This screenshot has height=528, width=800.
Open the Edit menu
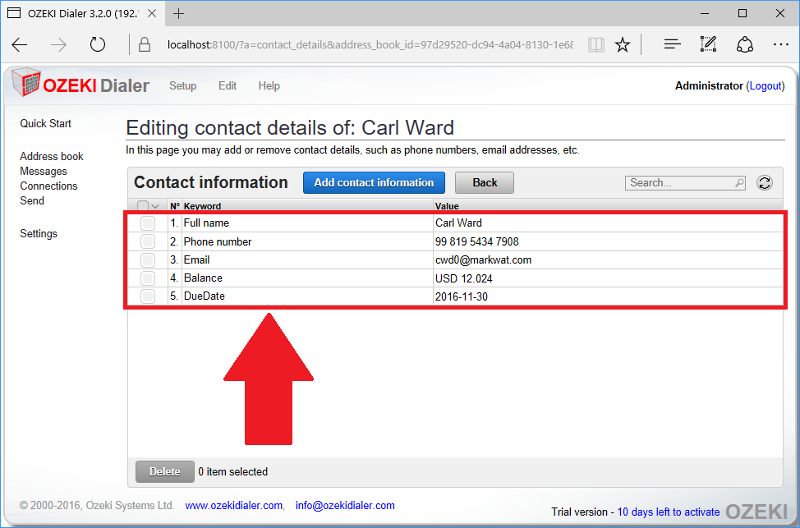click(x=228, y=86)
